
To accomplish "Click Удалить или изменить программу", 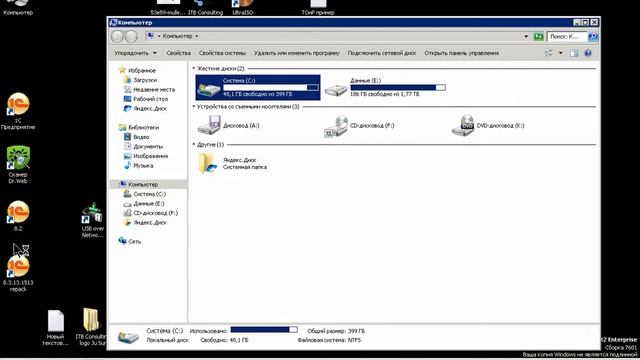I will pyautogui.click(x=297, y=53).
